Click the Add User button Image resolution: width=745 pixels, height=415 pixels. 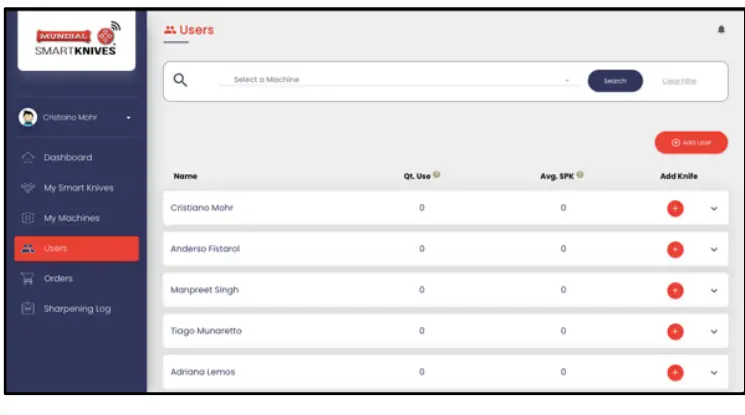click(x=691, y=143)
